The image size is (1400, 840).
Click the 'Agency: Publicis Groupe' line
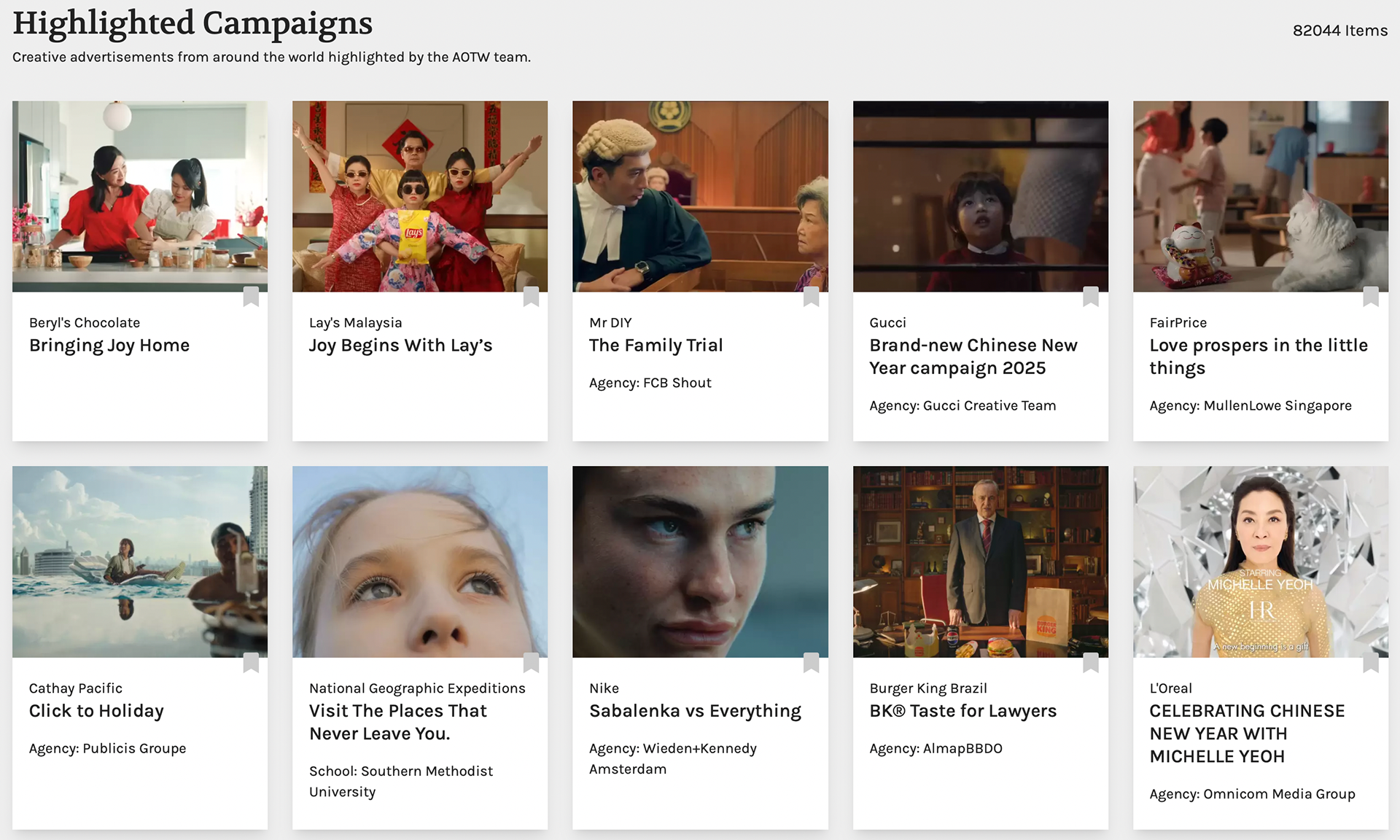point(108,748)
